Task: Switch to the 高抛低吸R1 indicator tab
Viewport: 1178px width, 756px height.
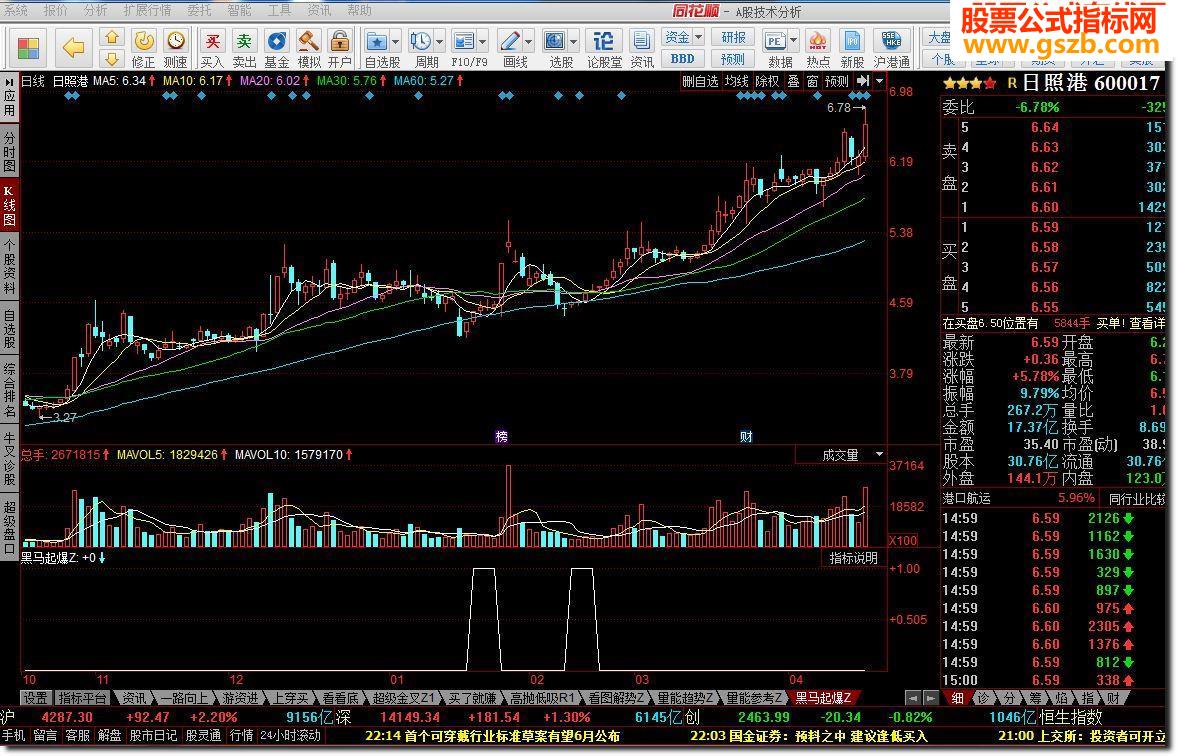Action: (542, 699)
